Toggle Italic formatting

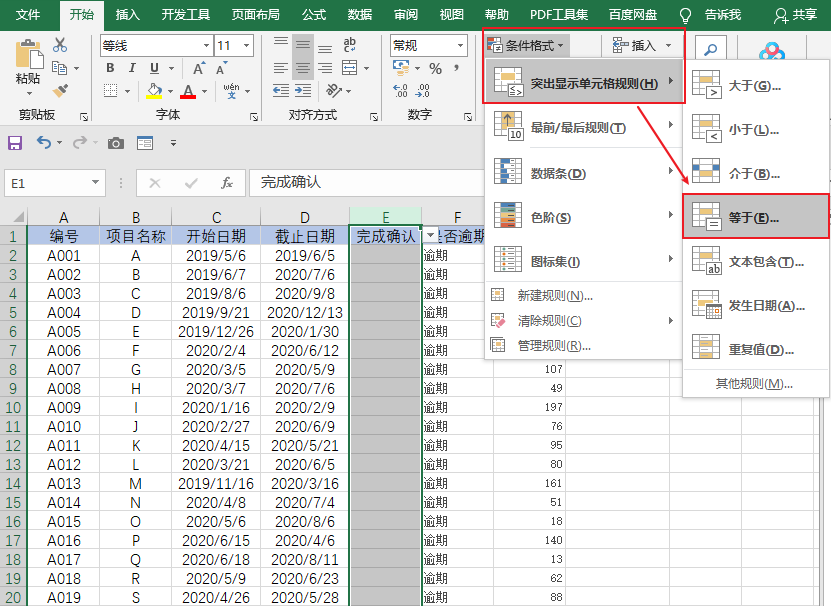(132, 68)
